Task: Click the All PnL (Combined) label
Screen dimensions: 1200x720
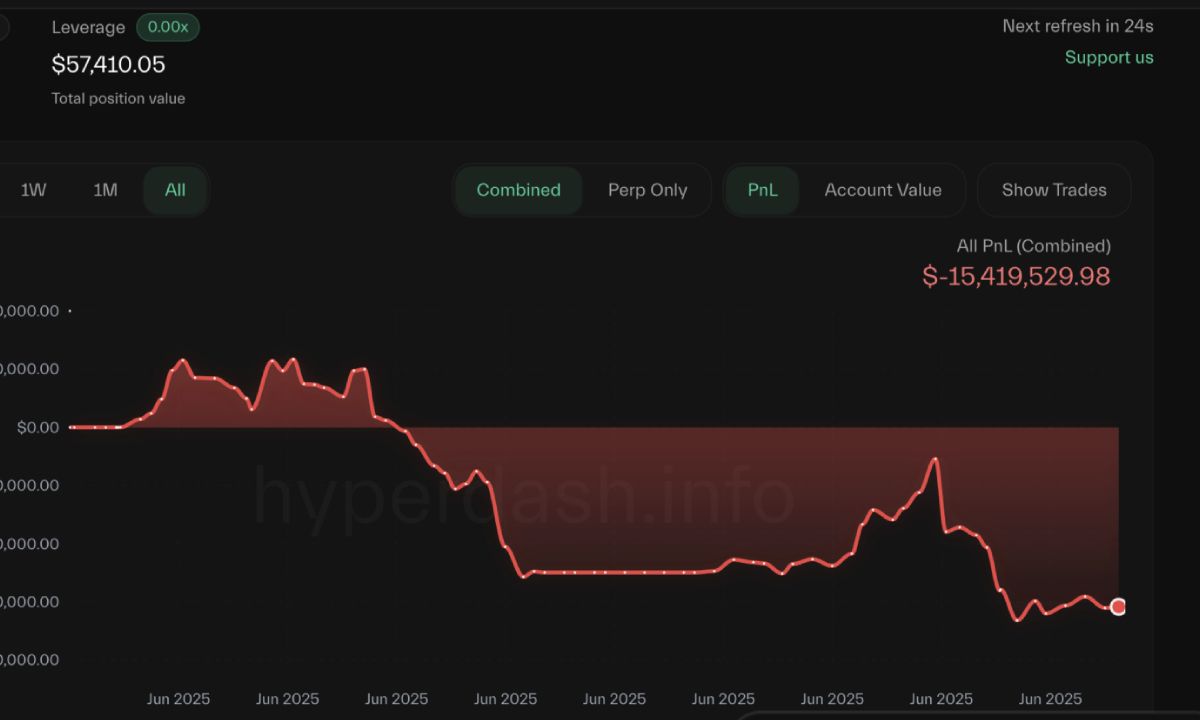Action: coord(1033,245)
